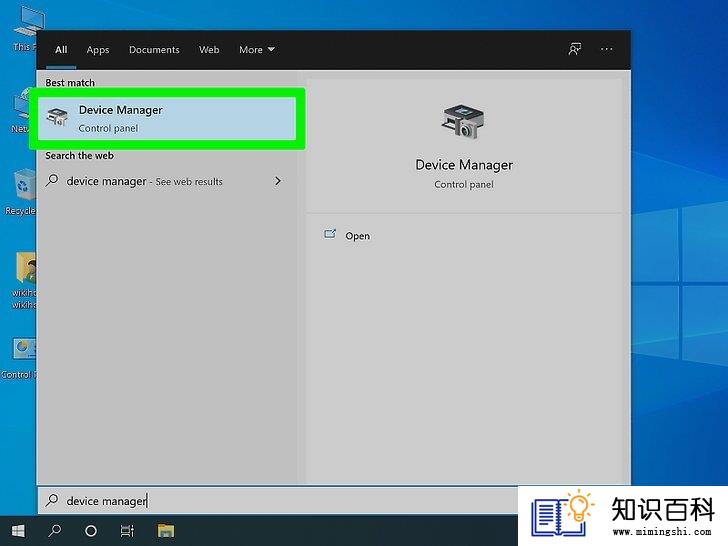This screenshot has width=728, height=546.
Task: Expand the More dropdown
Action: (257, 50)
